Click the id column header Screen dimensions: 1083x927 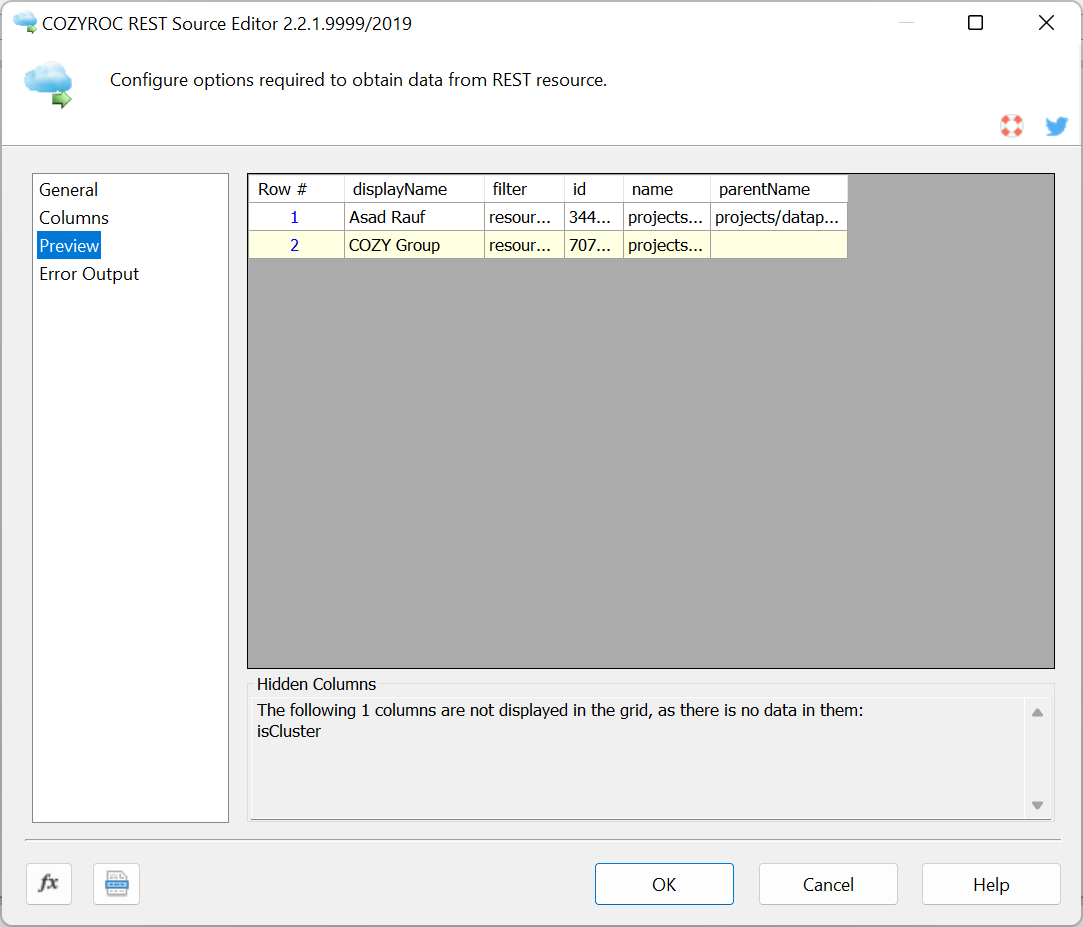tap(594, 189)
